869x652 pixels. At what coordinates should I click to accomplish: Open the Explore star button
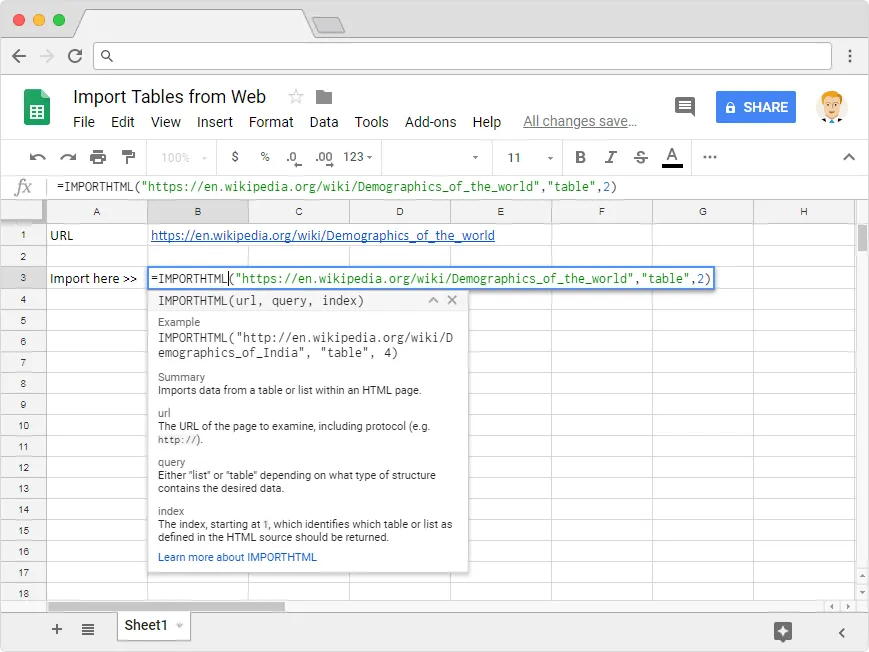[x=783, y=631]
